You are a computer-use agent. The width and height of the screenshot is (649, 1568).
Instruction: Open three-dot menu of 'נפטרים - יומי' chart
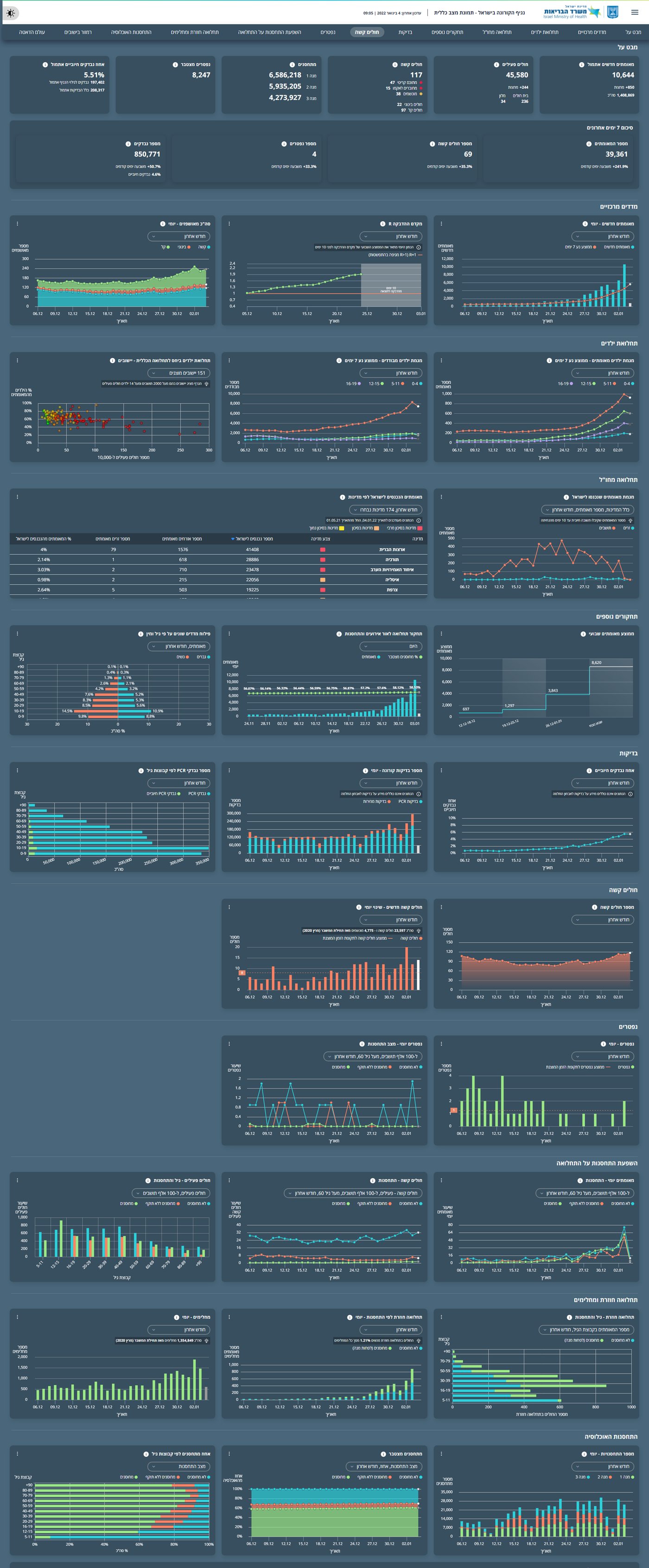441,1044
